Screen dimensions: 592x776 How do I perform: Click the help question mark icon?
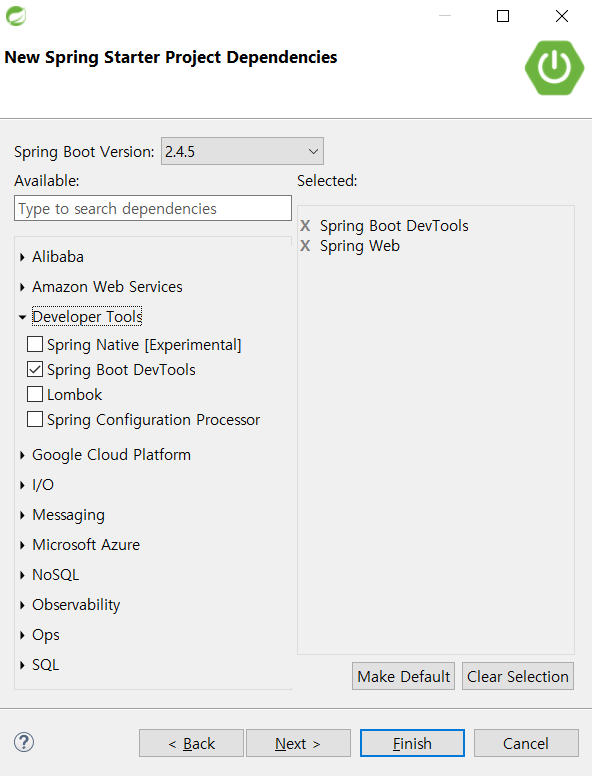(x=24, y=742)
